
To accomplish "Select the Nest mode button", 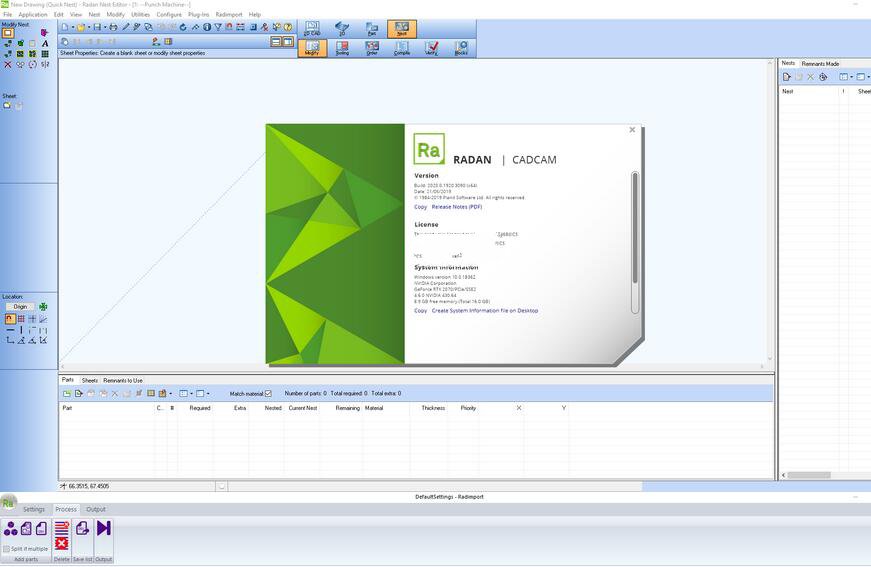I will point(402,29).
